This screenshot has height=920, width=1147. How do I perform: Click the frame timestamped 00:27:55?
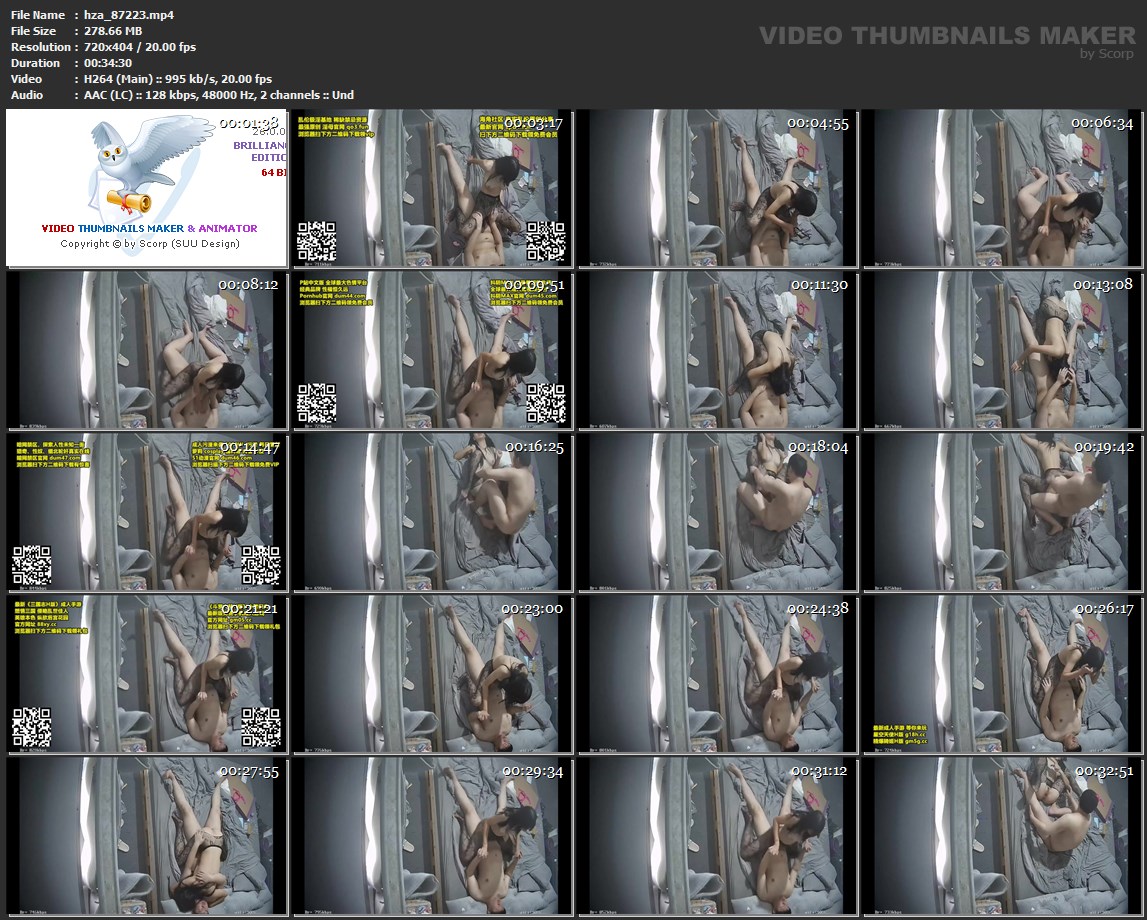tap(147, 836)
